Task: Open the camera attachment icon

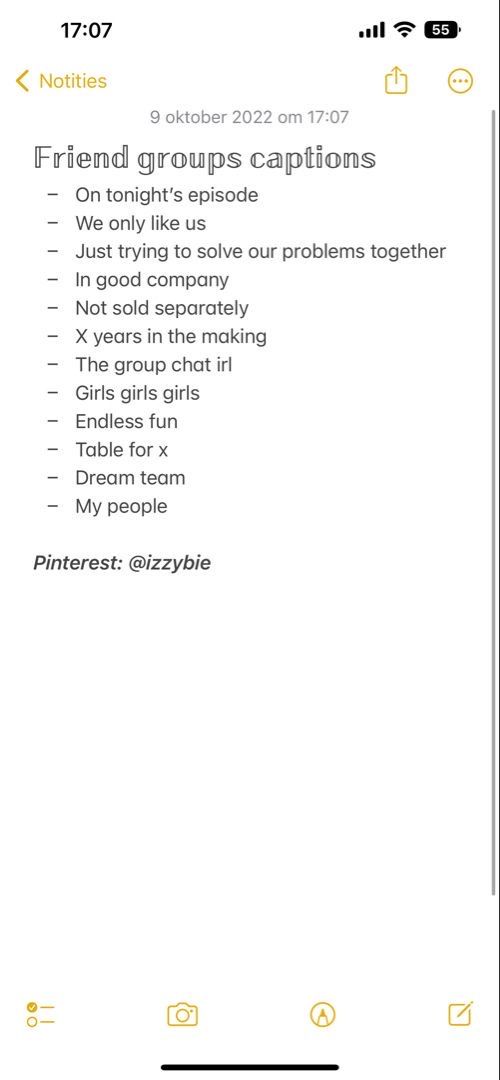Action: [183, 1014]
